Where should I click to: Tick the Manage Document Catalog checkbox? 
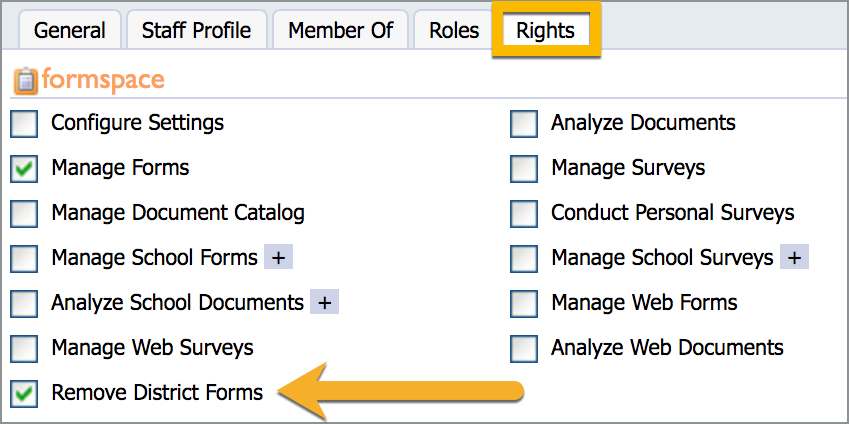(24, 214)
